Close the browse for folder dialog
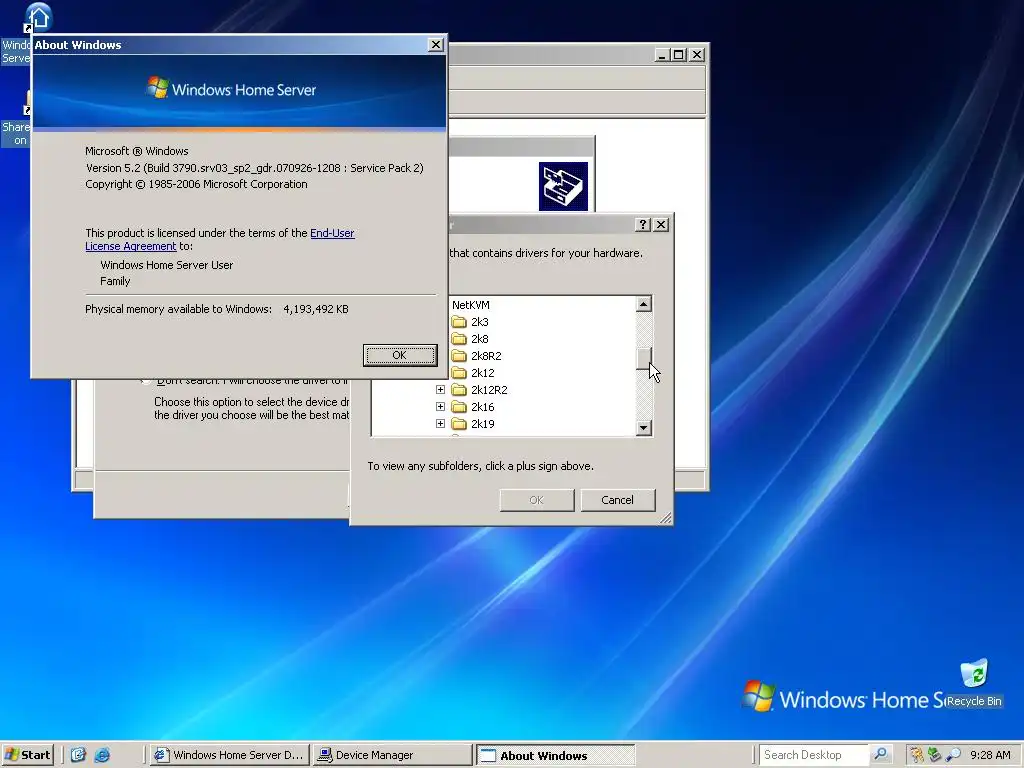1024x768 pixels. 661,225
